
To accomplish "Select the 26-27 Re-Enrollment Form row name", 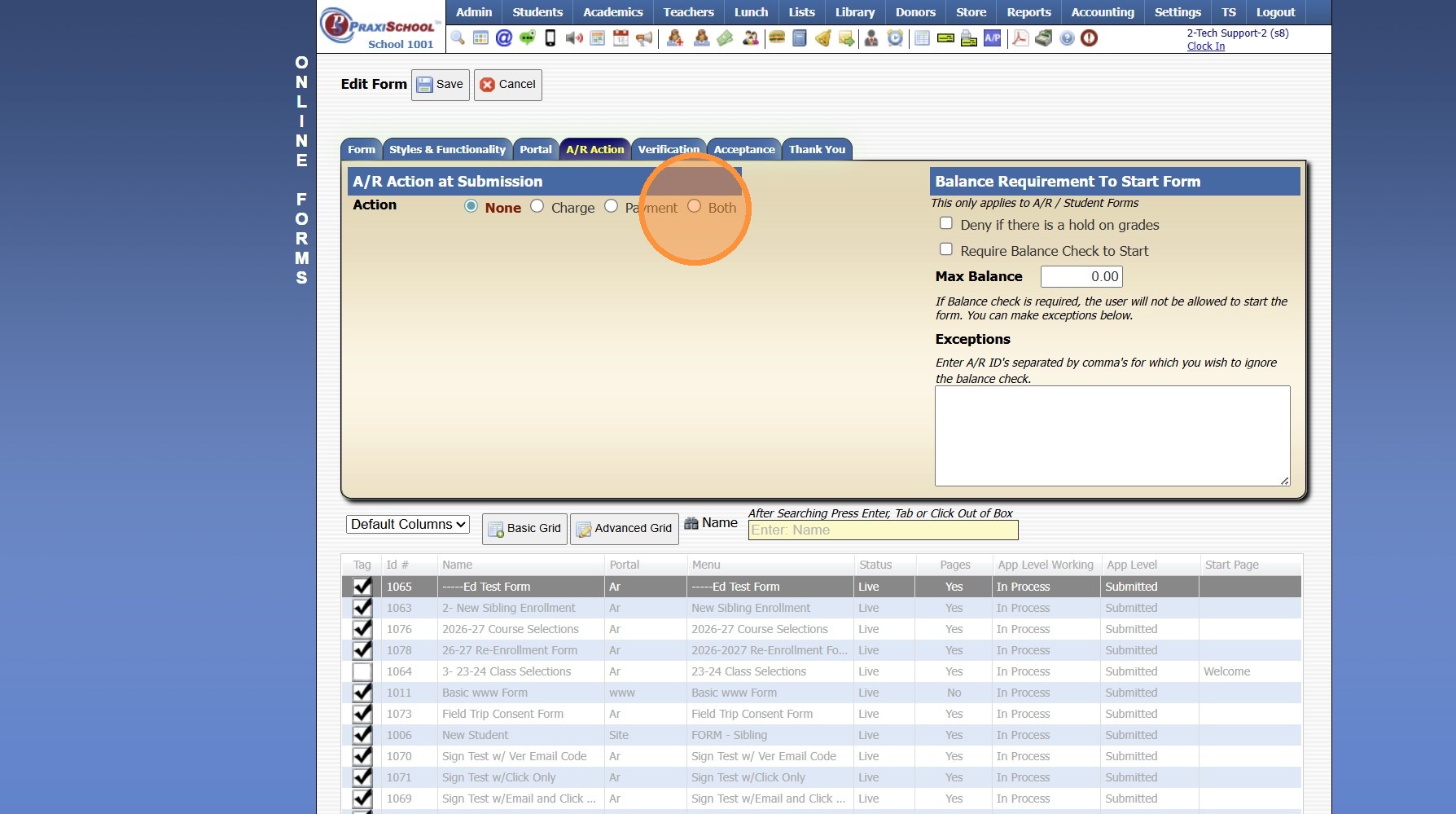I will (x=510, y=650).
